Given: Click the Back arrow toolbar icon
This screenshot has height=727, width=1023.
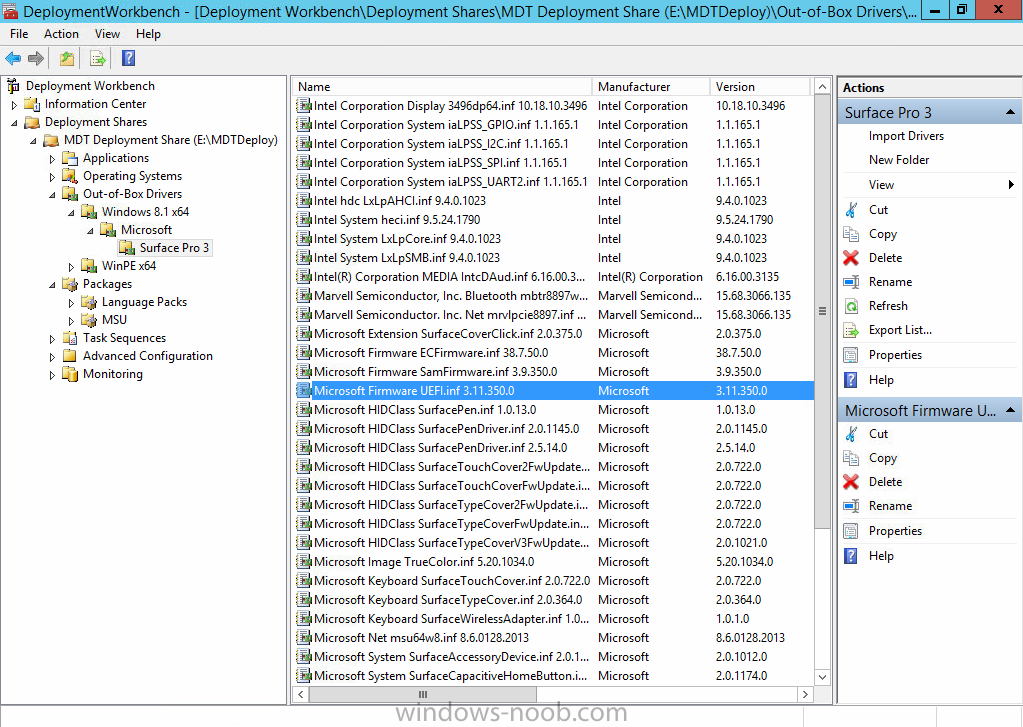Looking at the screenshot, I should (13, 59).
